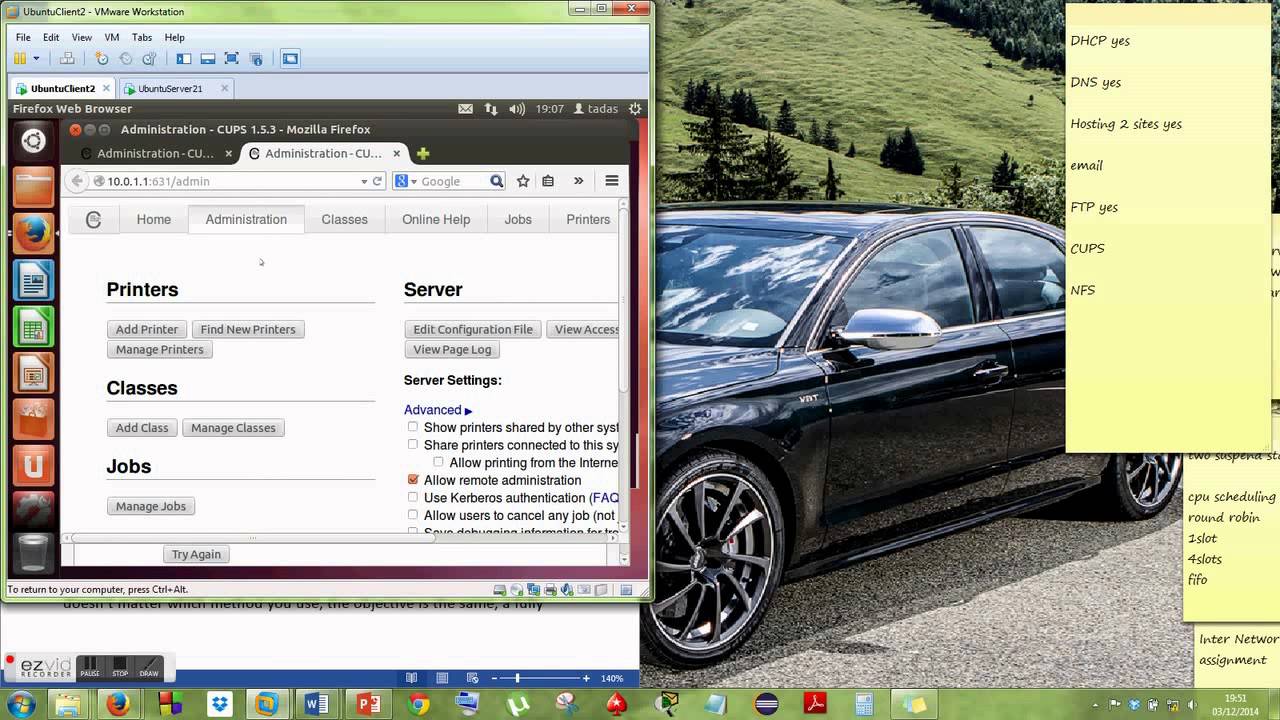
Task: Click Find New Printers button
Action: click(x=248, y=329)
